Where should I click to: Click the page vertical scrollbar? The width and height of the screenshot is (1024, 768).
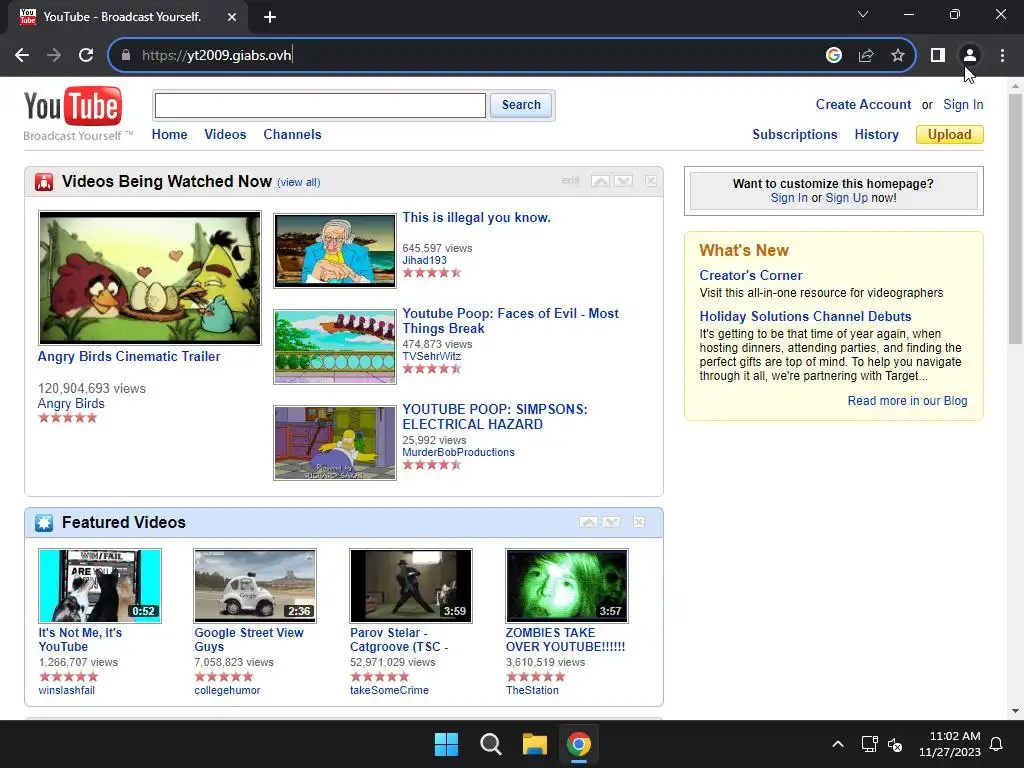[1015, 219]
